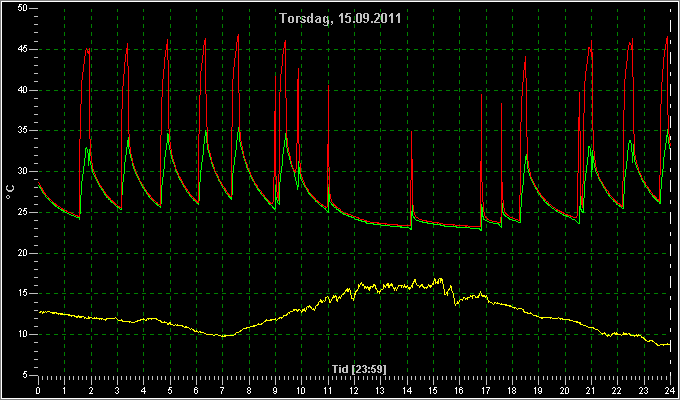Click the yellow curve minimum near hour 7
Screen dimensions: 680x400
(223, 335)
